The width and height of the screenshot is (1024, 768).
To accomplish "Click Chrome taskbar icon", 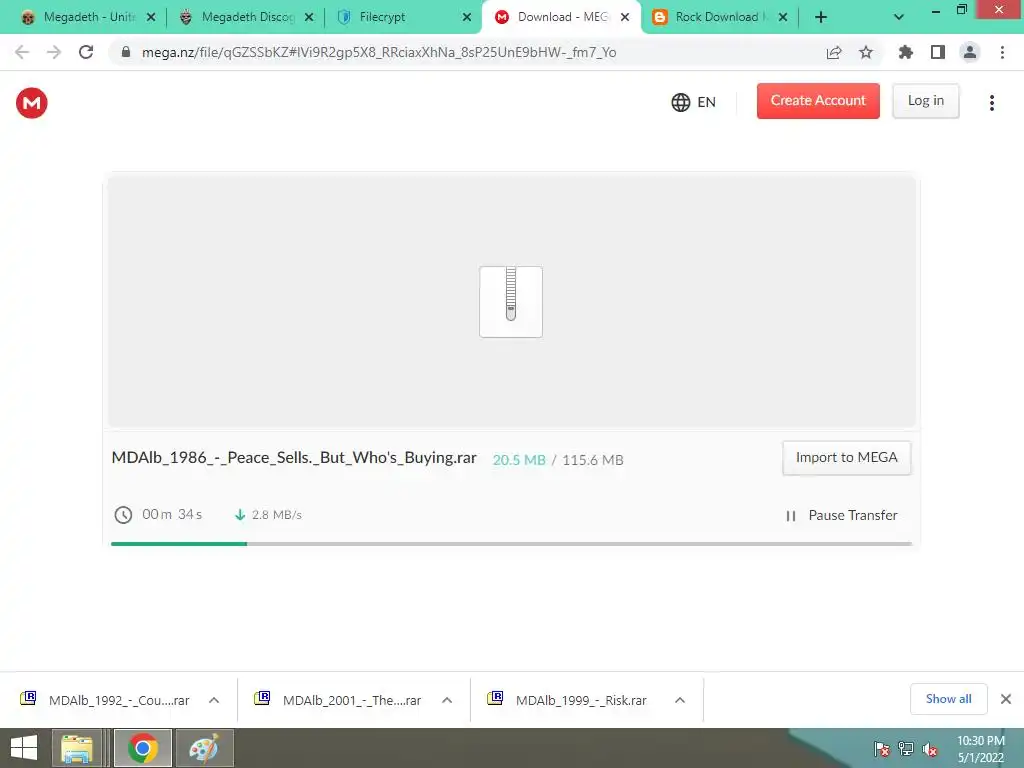I will [142, 748].
